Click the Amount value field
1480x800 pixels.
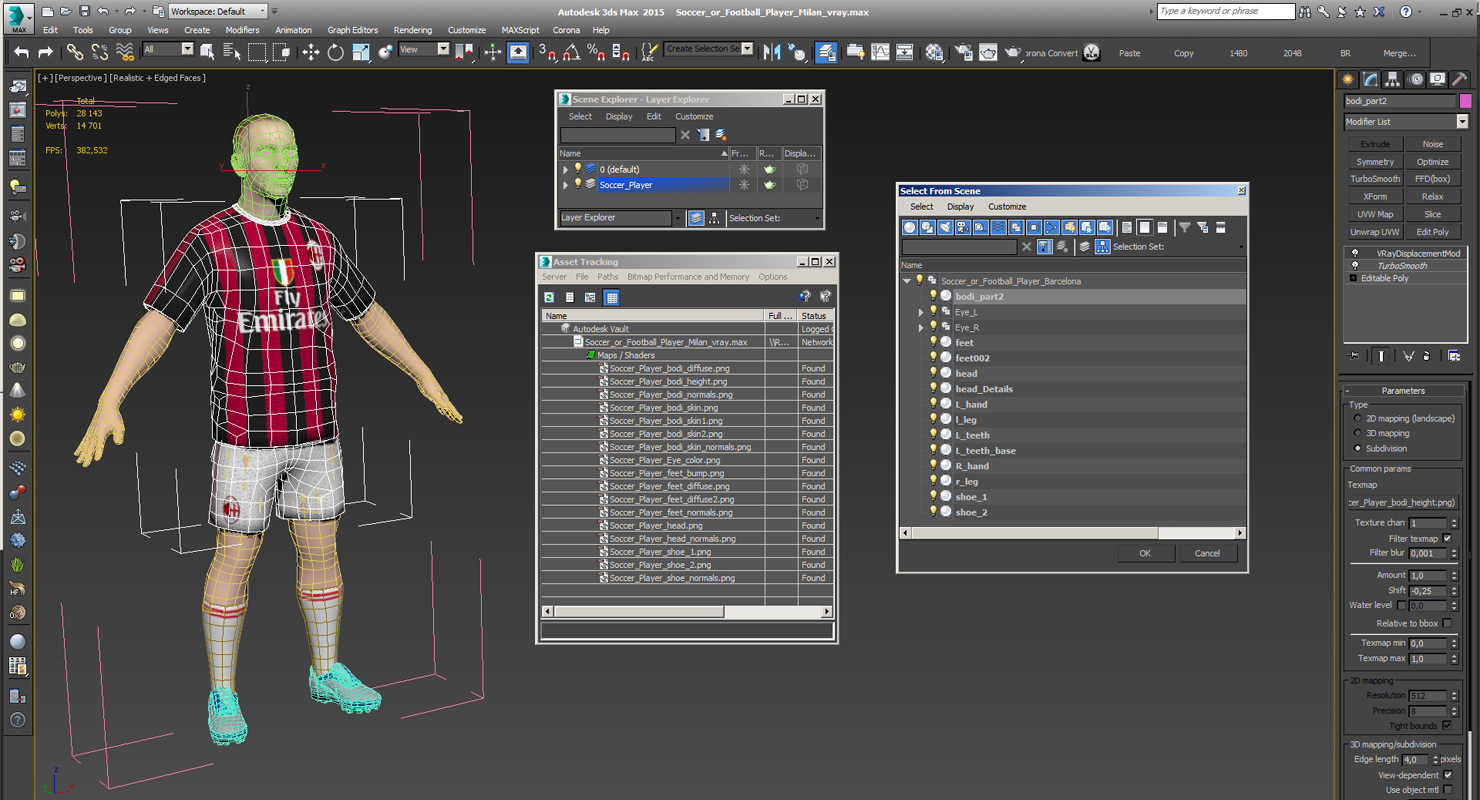[x=1428, y=575]
